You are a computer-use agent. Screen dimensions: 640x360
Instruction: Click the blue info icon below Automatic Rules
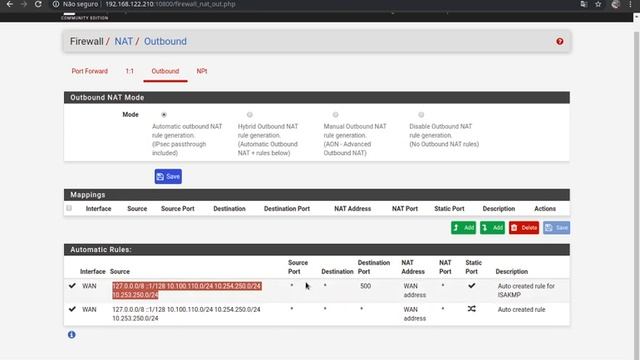point(71,335)
